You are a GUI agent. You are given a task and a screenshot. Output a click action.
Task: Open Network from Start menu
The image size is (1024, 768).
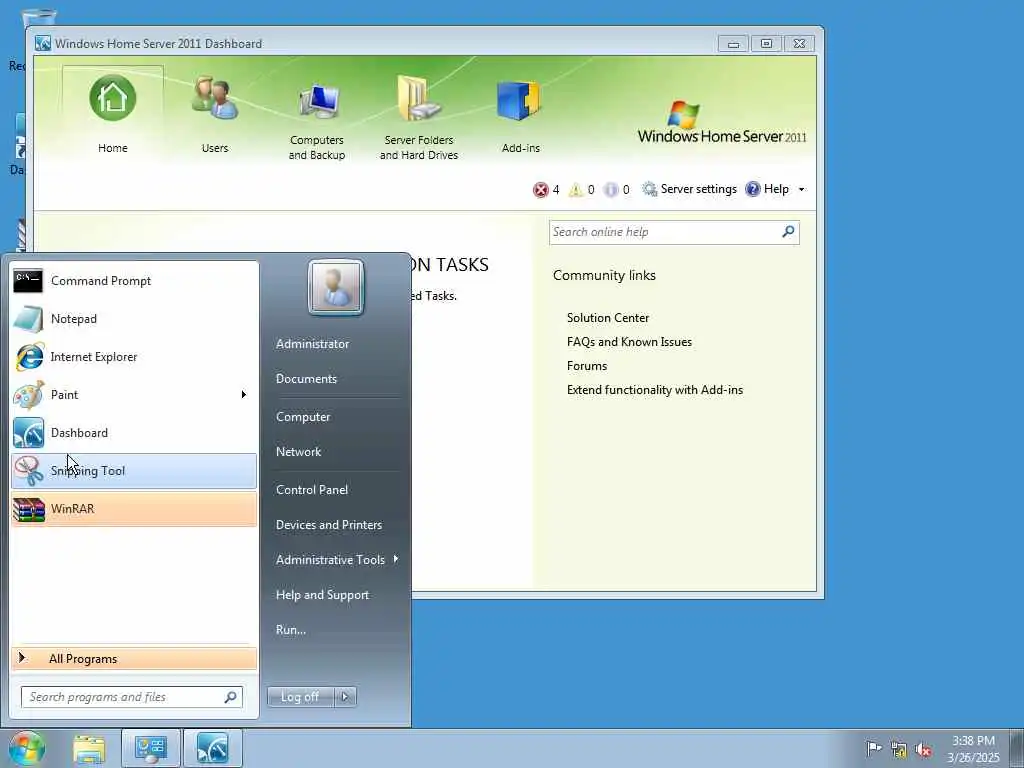298,452
